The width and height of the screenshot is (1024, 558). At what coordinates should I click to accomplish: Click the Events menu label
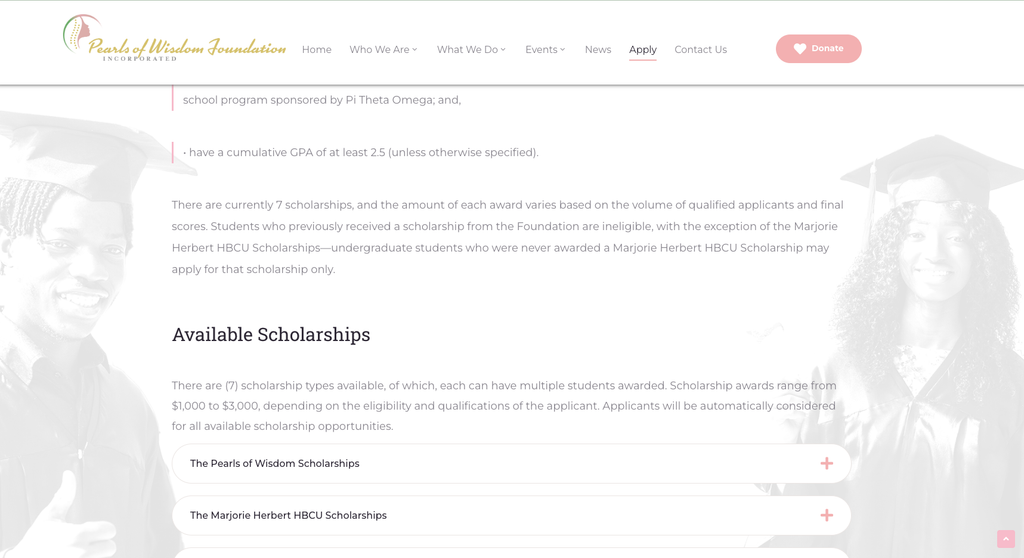click(541, 50)
